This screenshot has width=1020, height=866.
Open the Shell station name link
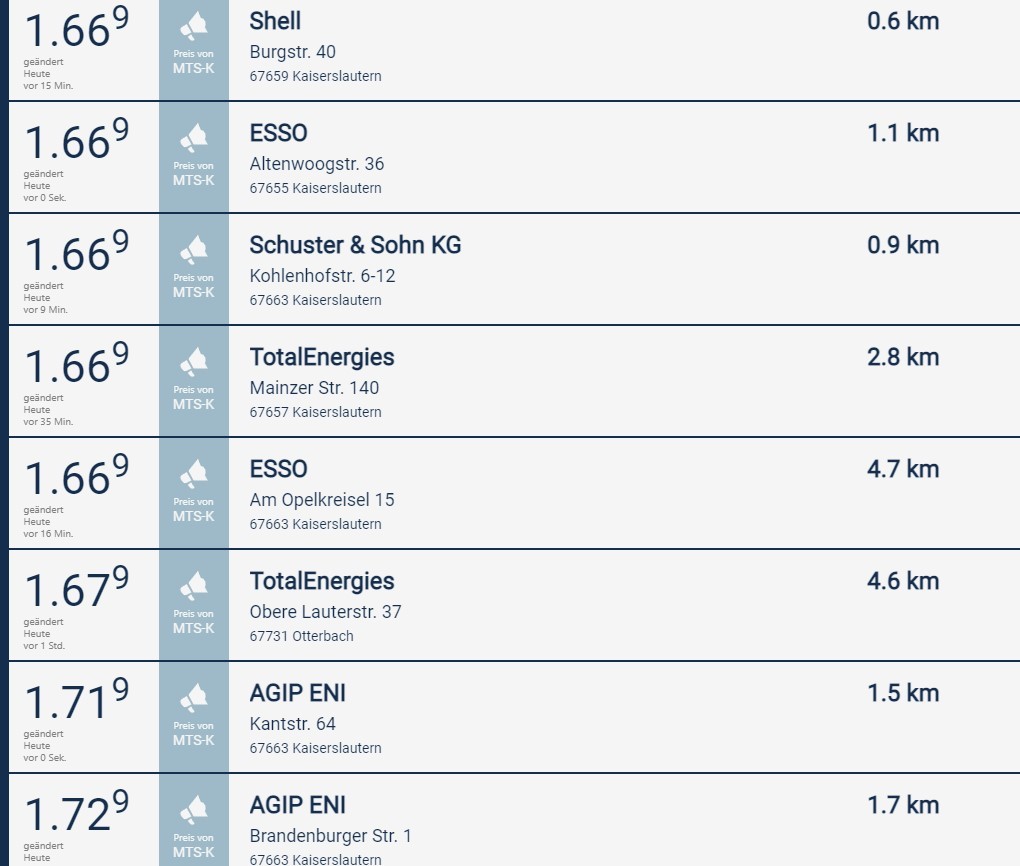point(275,21)
